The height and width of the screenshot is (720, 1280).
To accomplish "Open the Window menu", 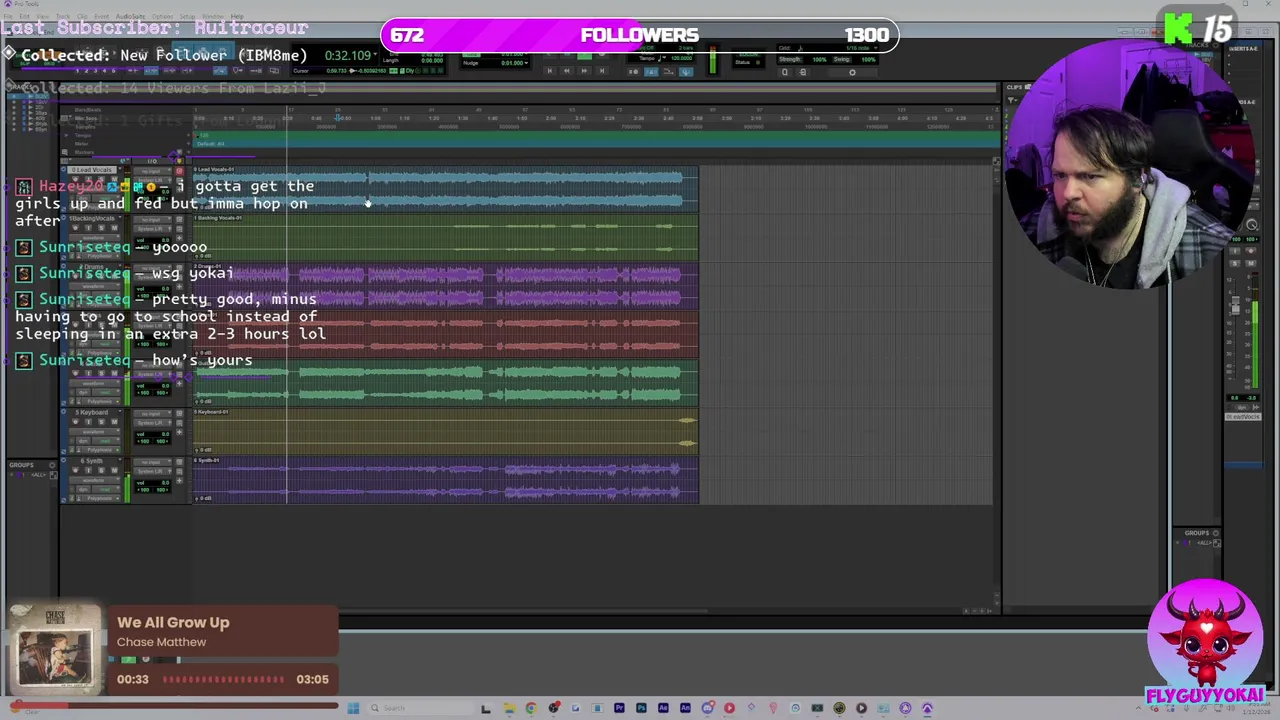I will pos(213,16).
